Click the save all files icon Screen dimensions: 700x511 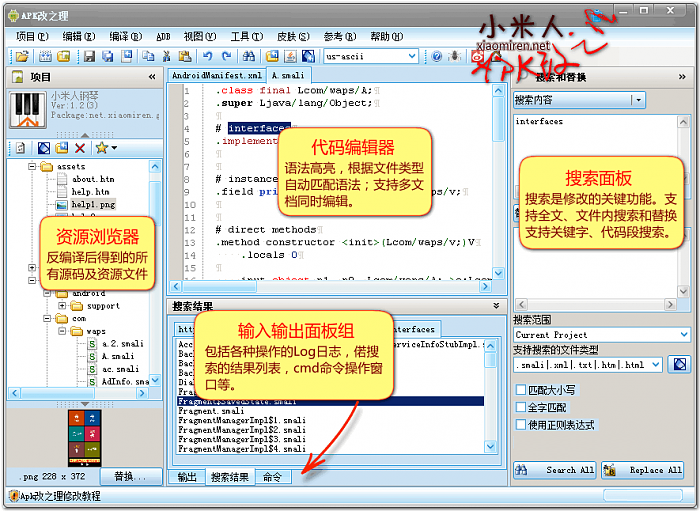(x=108, y=56)
